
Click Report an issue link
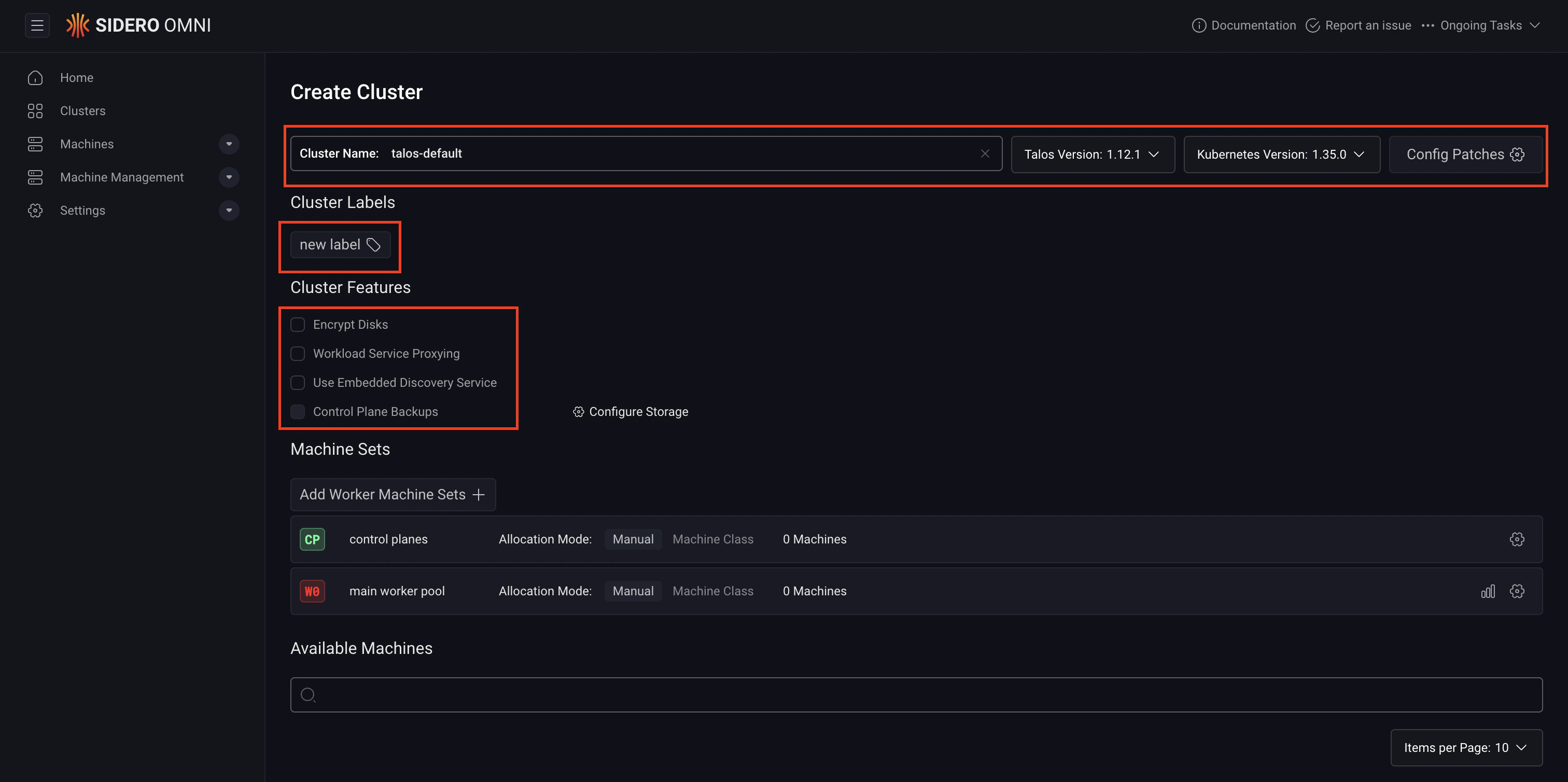pyautogui.click(x=1367, y=25)
